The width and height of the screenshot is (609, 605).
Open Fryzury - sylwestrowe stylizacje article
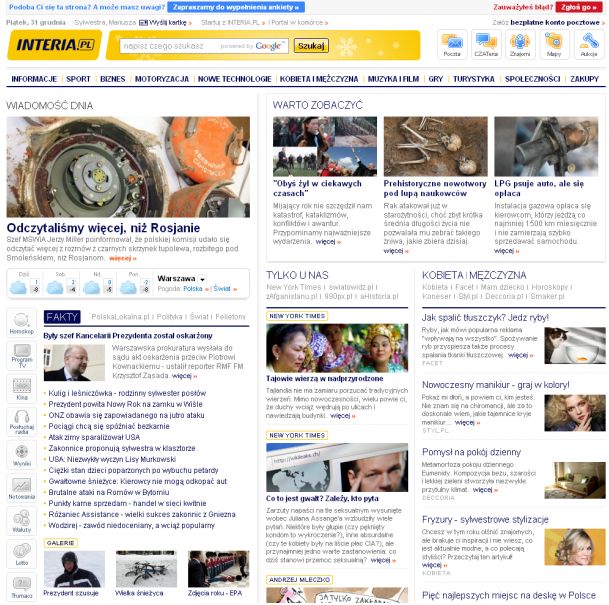pyautogui.click(x=485, y=520)
